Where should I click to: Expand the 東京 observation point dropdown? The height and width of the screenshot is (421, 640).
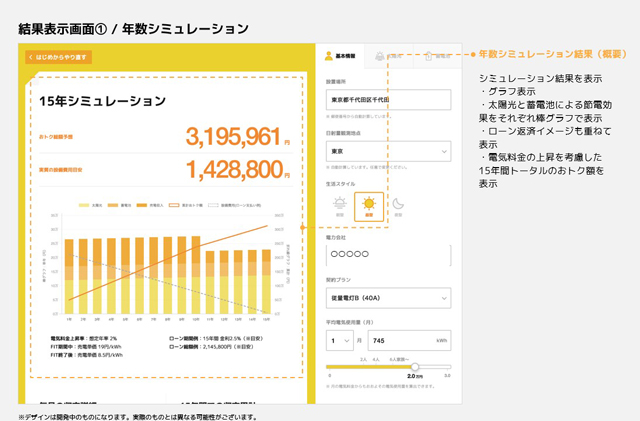click(388, 151)
